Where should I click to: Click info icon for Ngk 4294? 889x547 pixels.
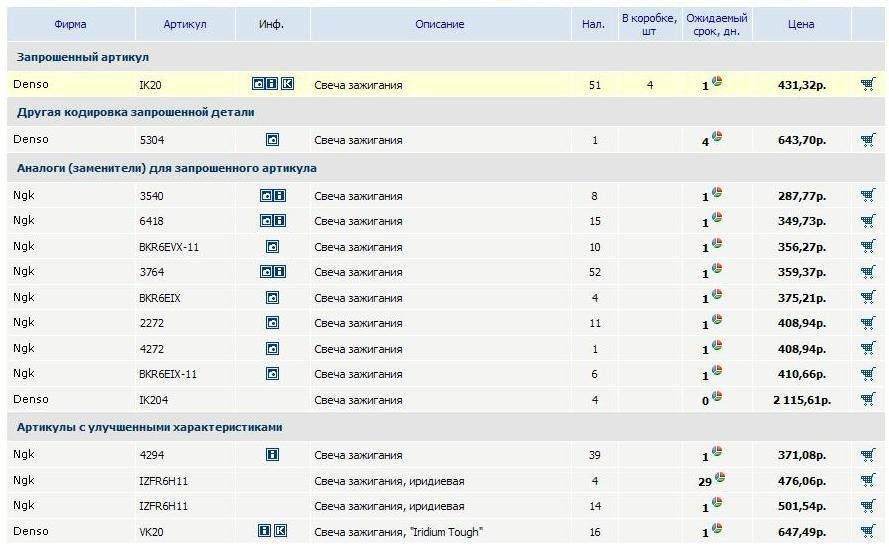tap(272, 455)
